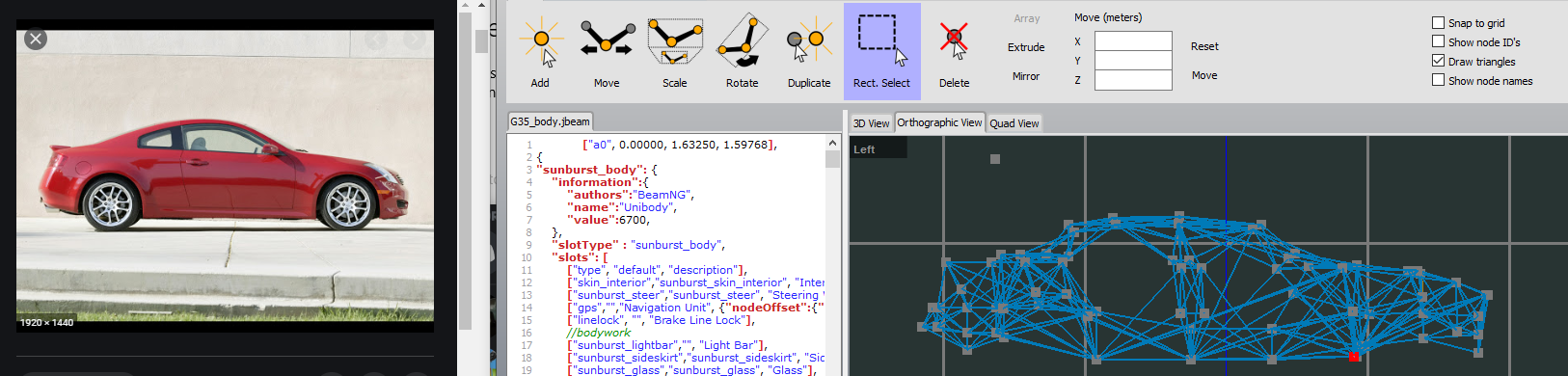This screenshot has height=376, width=1568.
Task: Select the Duplicate tool
Action: [809, 51]
